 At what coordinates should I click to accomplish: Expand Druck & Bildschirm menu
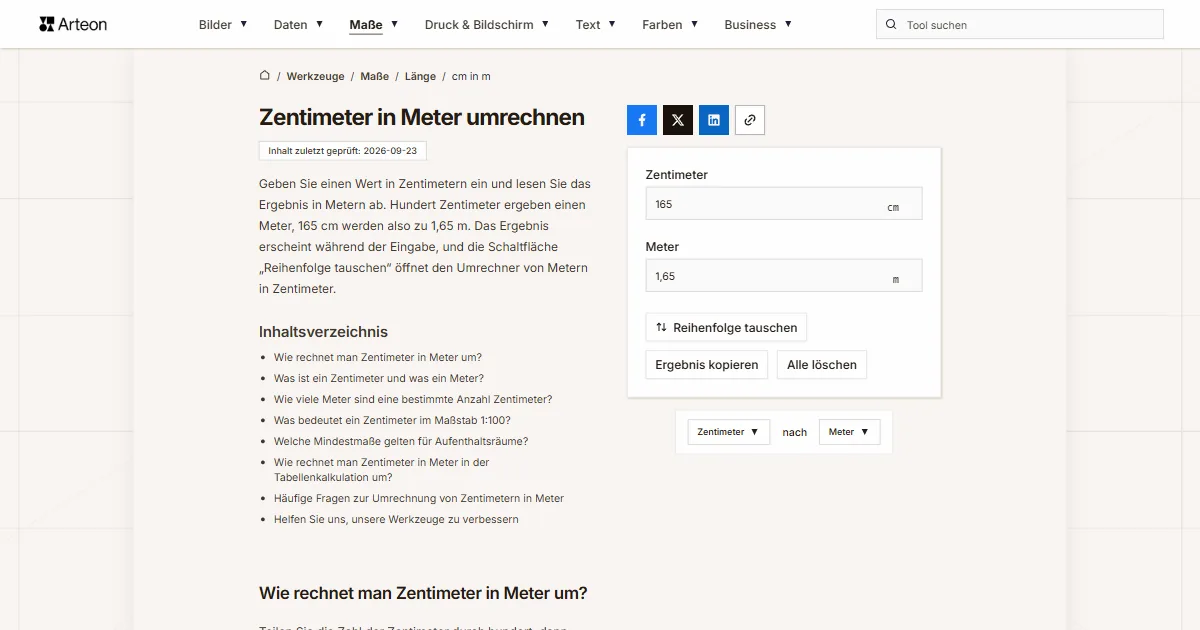pyautogui.click(x=487, y=25)
